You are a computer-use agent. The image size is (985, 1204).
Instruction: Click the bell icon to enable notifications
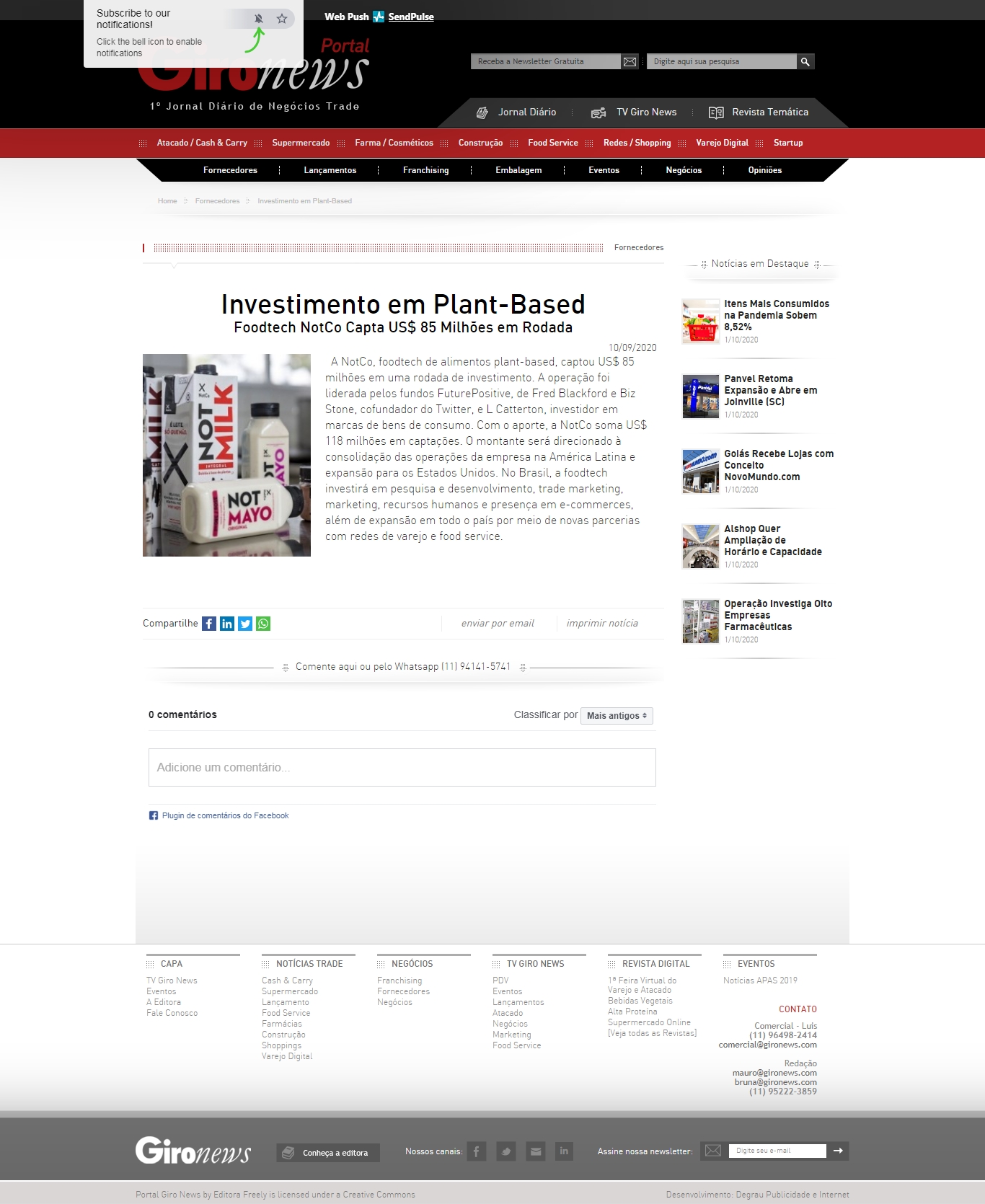pos(258,19)
